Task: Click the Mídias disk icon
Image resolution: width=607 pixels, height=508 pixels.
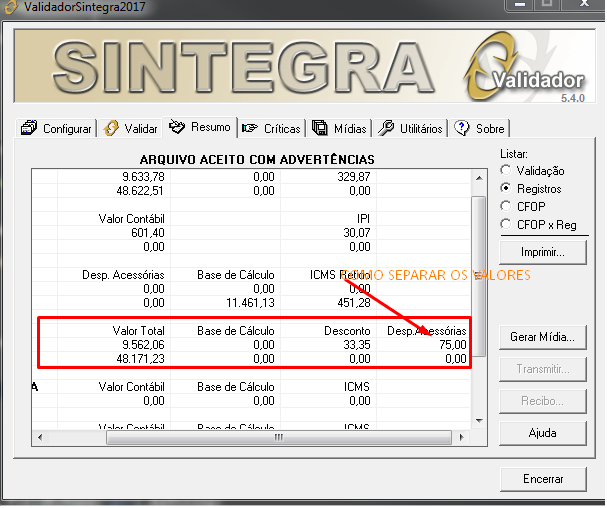Action: point(320,128)
